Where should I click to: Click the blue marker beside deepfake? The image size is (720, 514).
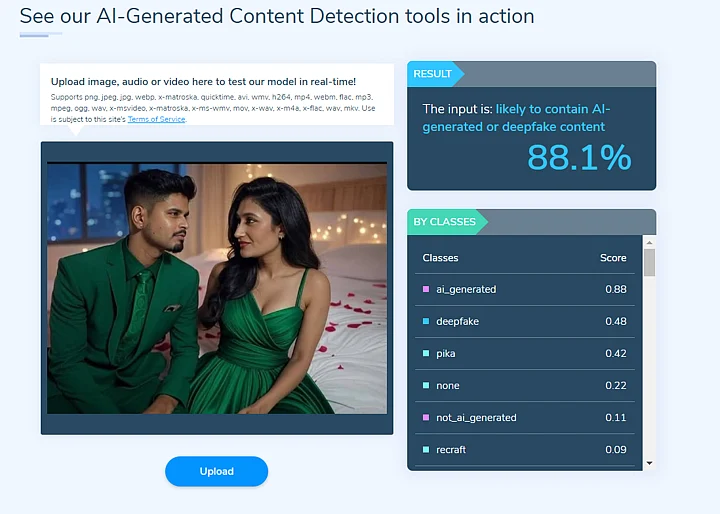click(x=426, y=321)
